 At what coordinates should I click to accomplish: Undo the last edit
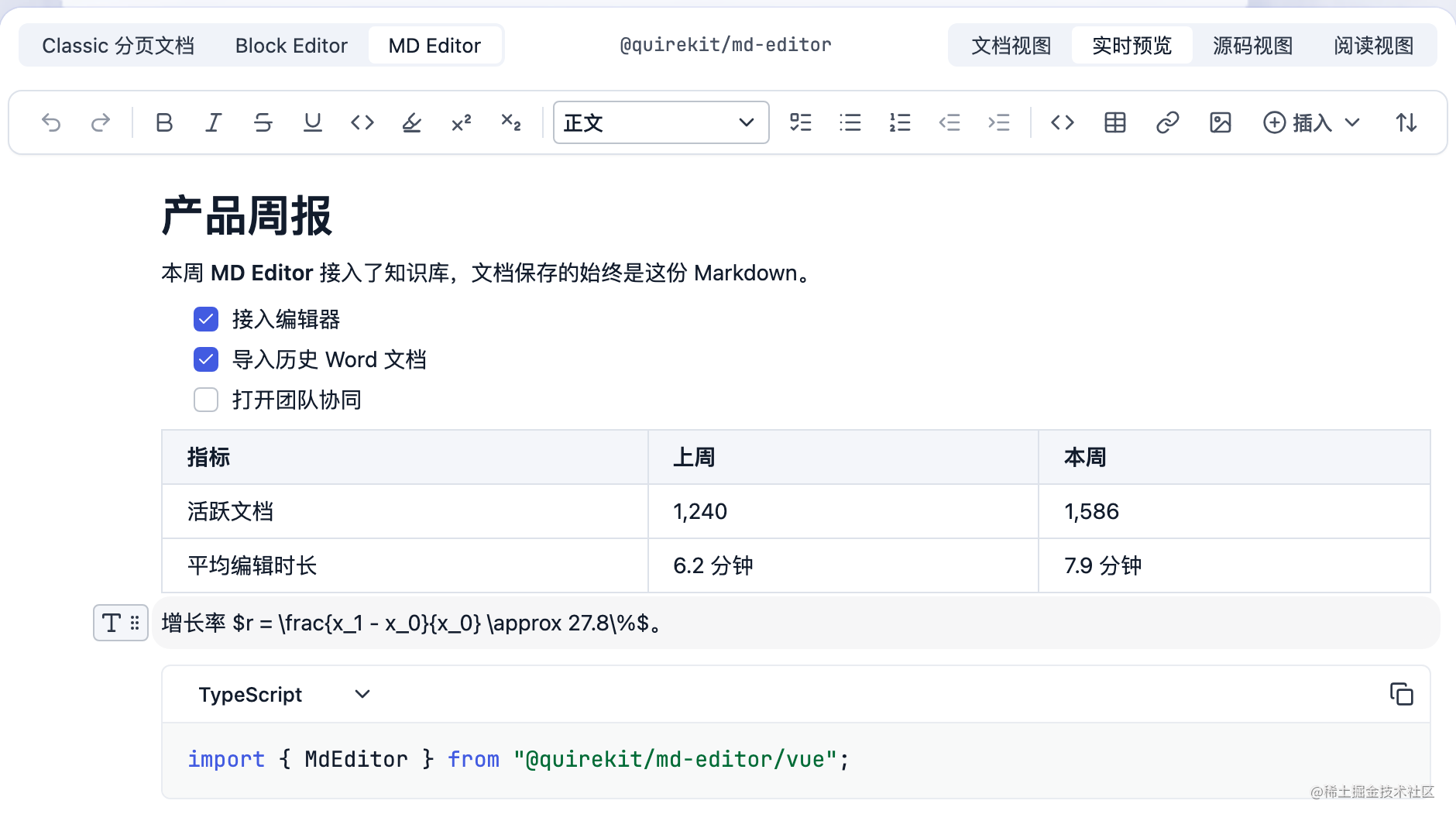tap(51, 122)
